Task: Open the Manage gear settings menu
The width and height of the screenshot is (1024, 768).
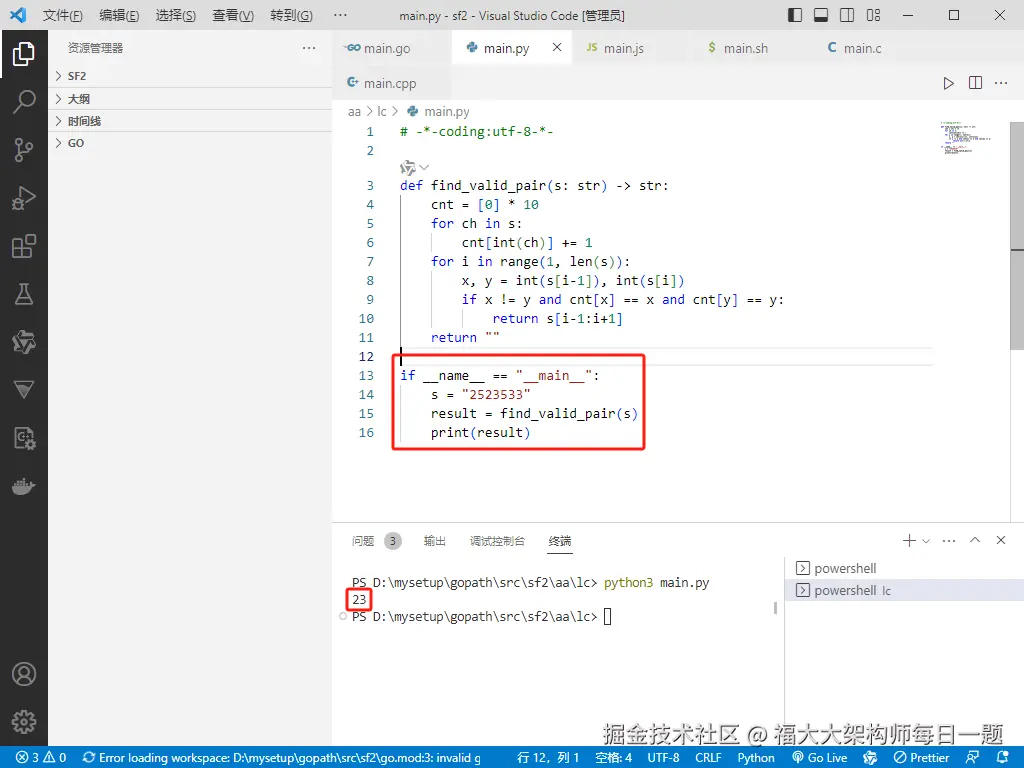Action: coord(24,722)
